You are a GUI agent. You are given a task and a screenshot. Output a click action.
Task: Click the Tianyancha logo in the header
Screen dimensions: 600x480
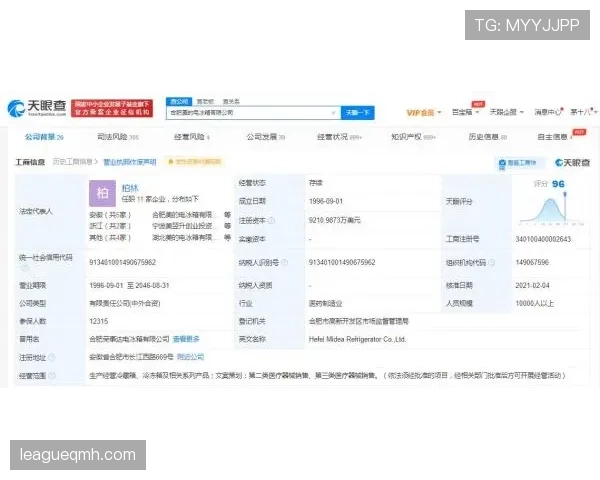click(37, 108)
